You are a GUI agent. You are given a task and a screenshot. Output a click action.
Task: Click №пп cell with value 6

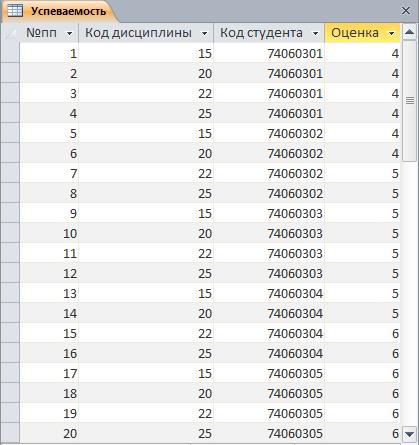(x=49, y=153)
